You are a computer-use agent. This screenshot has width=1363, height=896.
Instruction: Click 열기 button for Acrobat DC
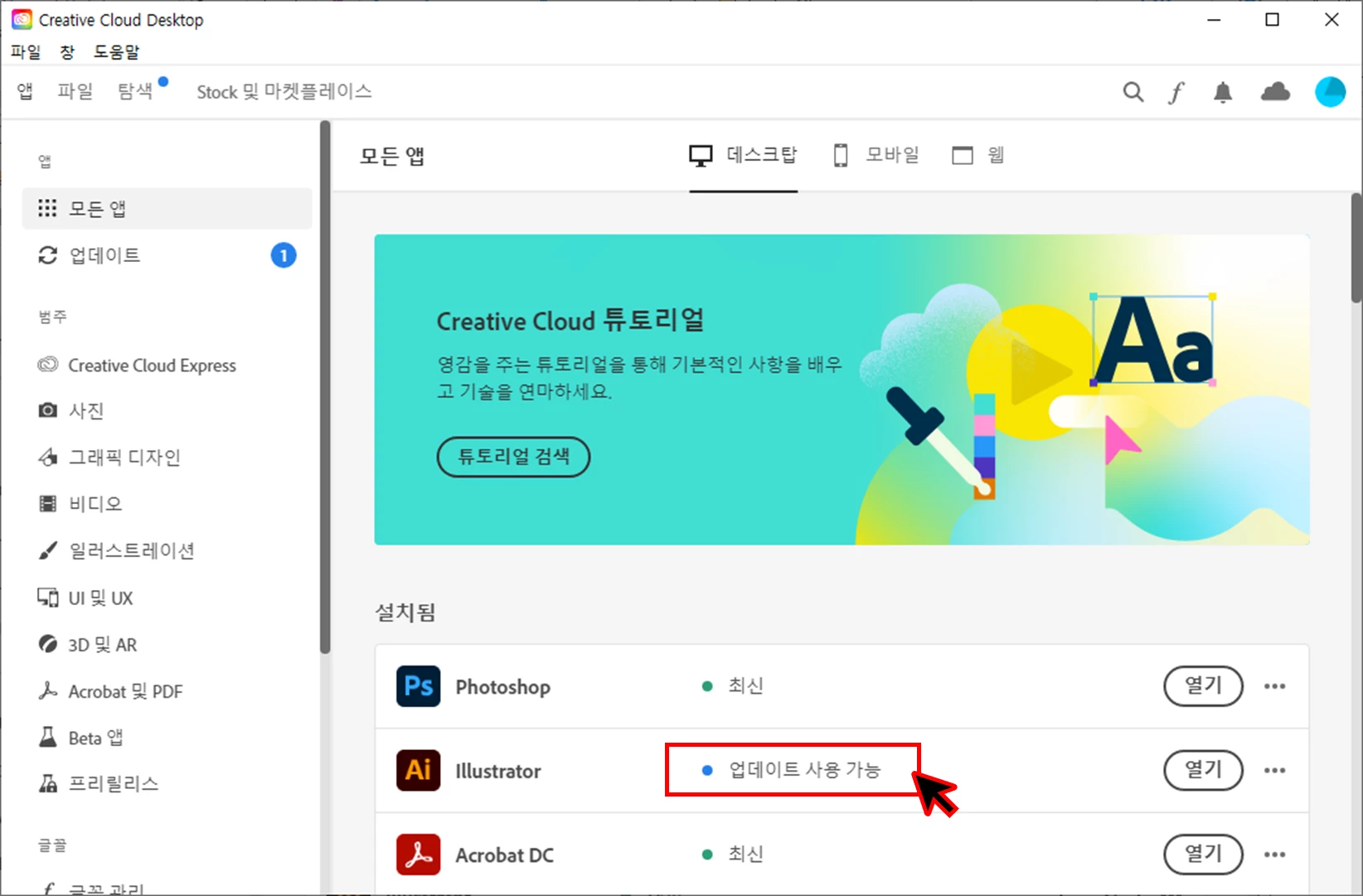(1203, 855)
